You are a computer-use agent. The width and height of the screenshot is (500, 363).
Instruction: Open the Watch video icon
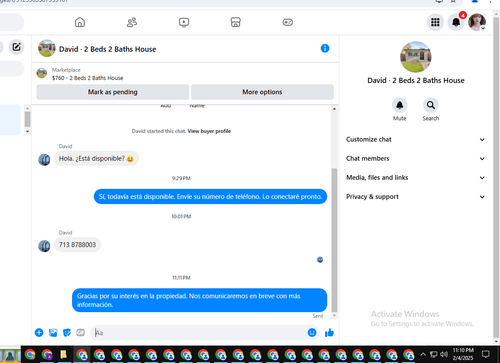(x=184, y=22)
